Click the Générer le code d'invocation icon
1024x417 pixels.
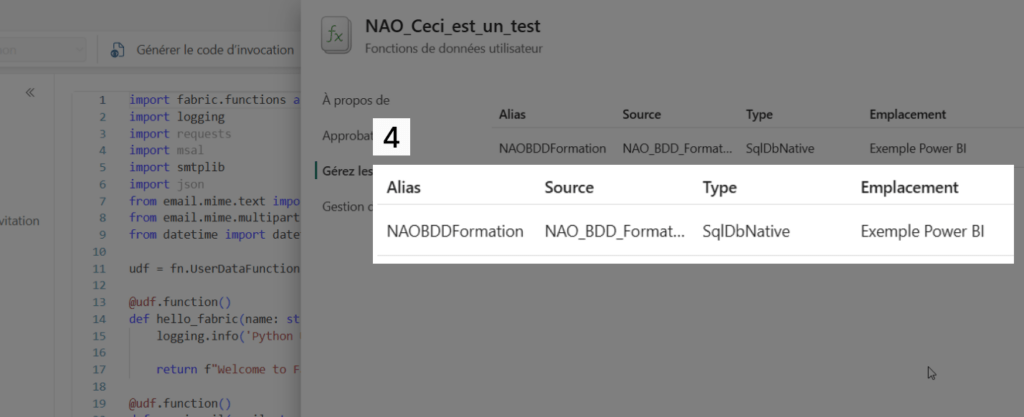pos(117,50)
